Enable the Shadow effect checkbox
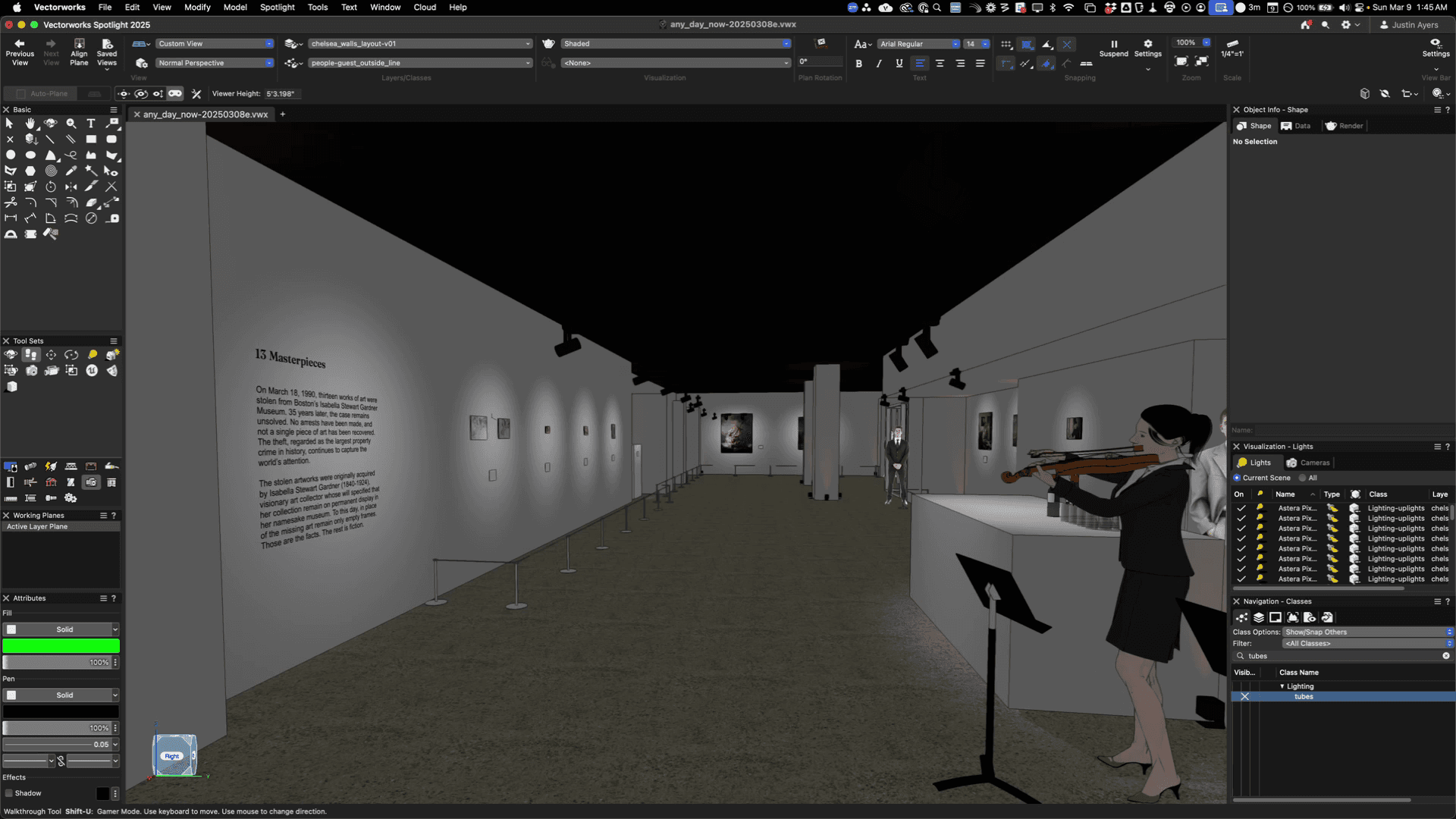 click(9, 793)
